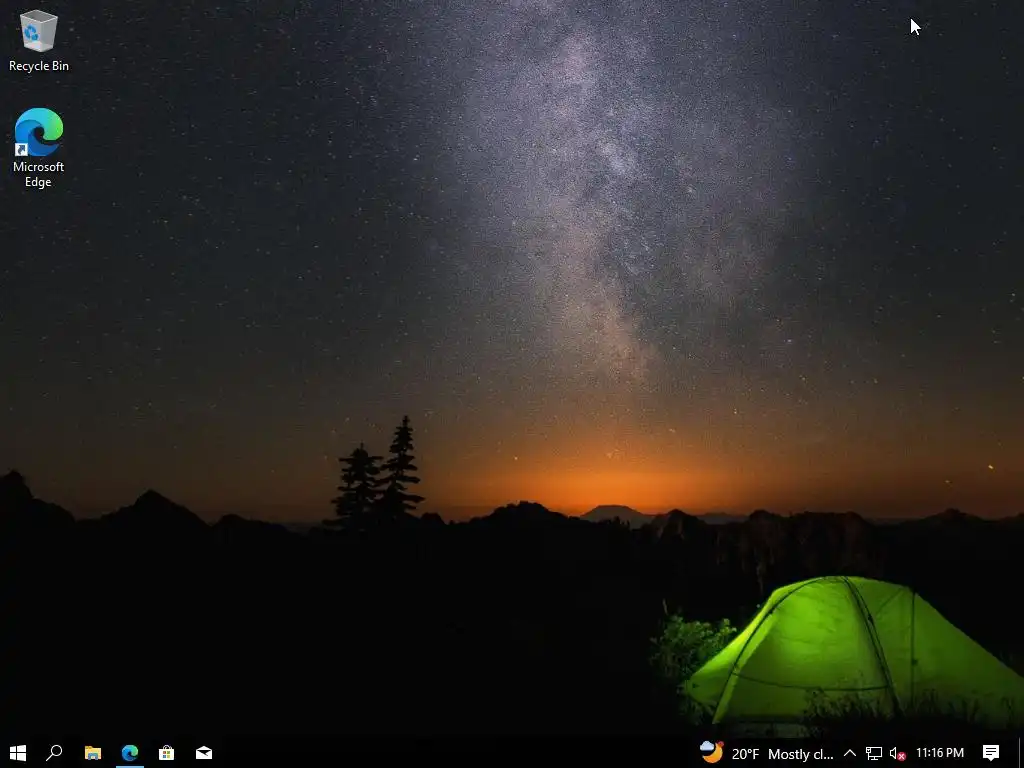Open the clock showing 11:16 PM

click(940, 753)
